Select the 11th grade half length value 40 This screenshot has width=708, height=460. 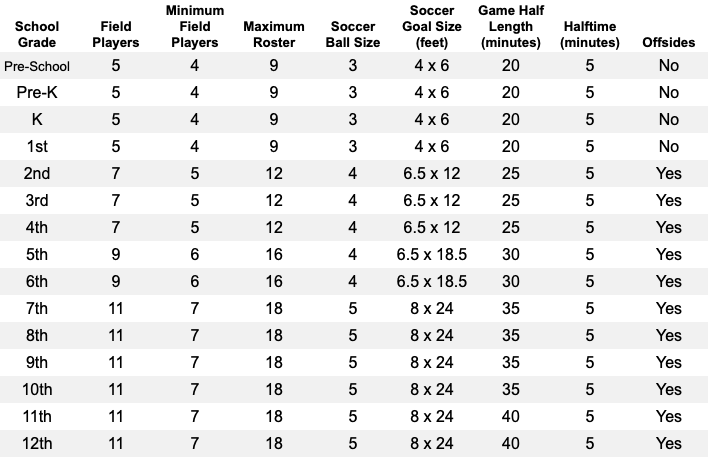click(511, 417)
